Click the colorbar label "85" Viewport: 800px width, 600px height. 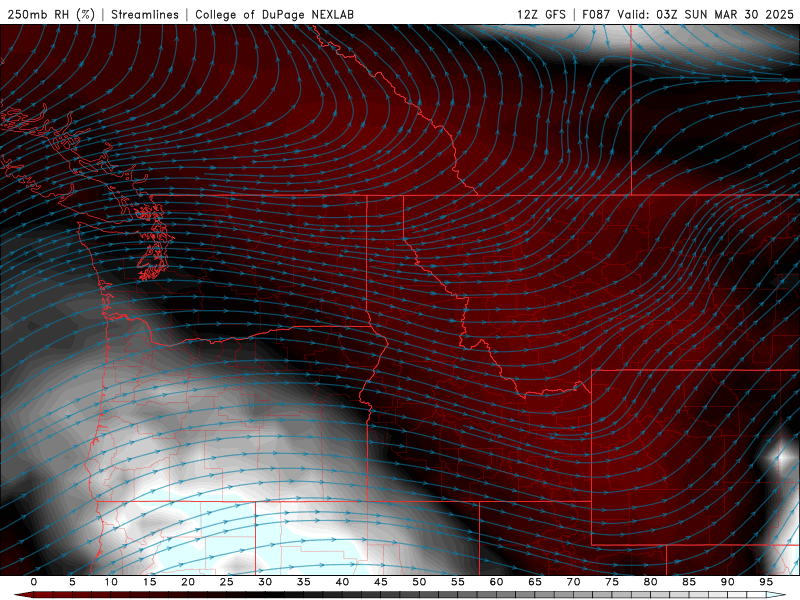coord(689,582)
